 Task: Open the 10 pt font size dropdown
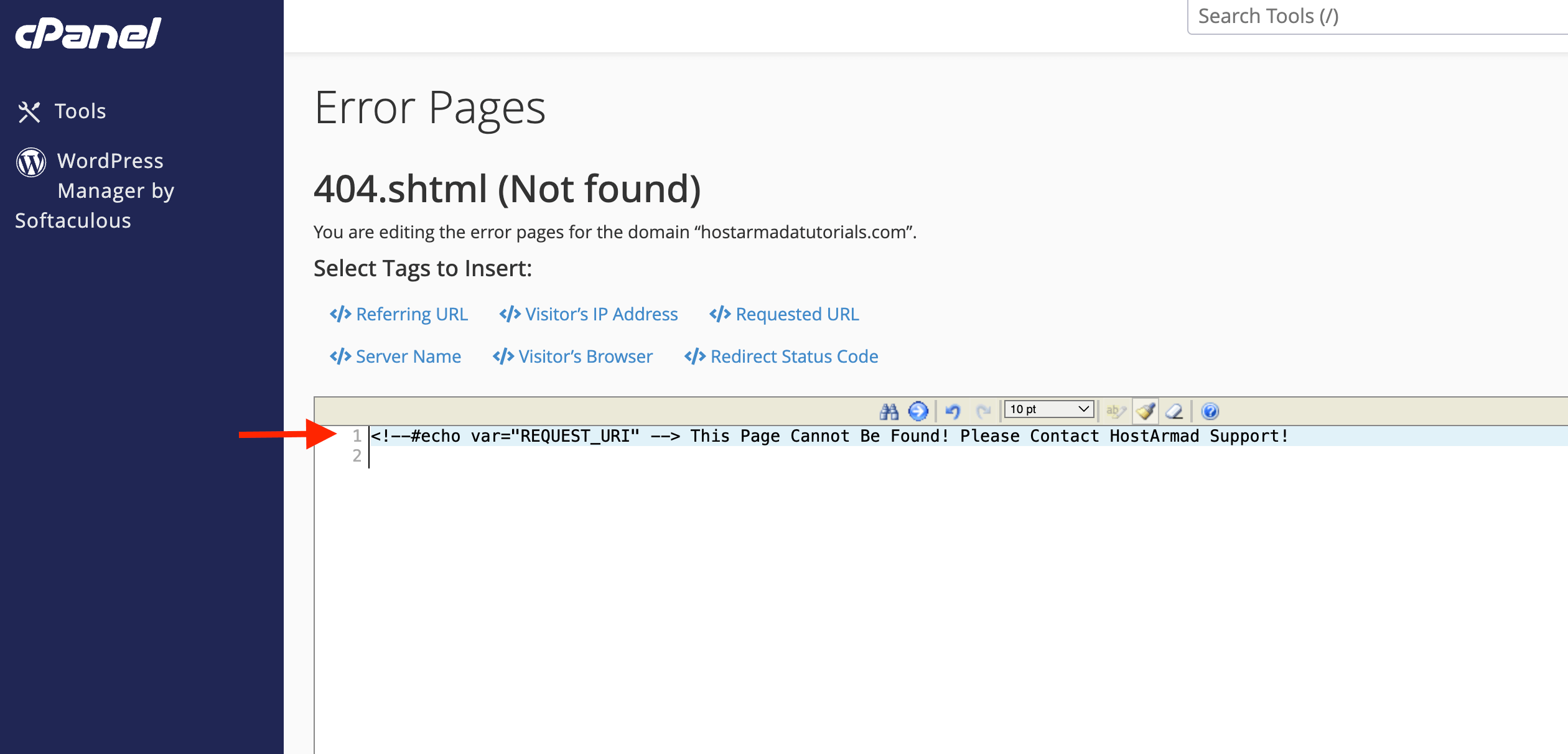[x=1049, y=409]
